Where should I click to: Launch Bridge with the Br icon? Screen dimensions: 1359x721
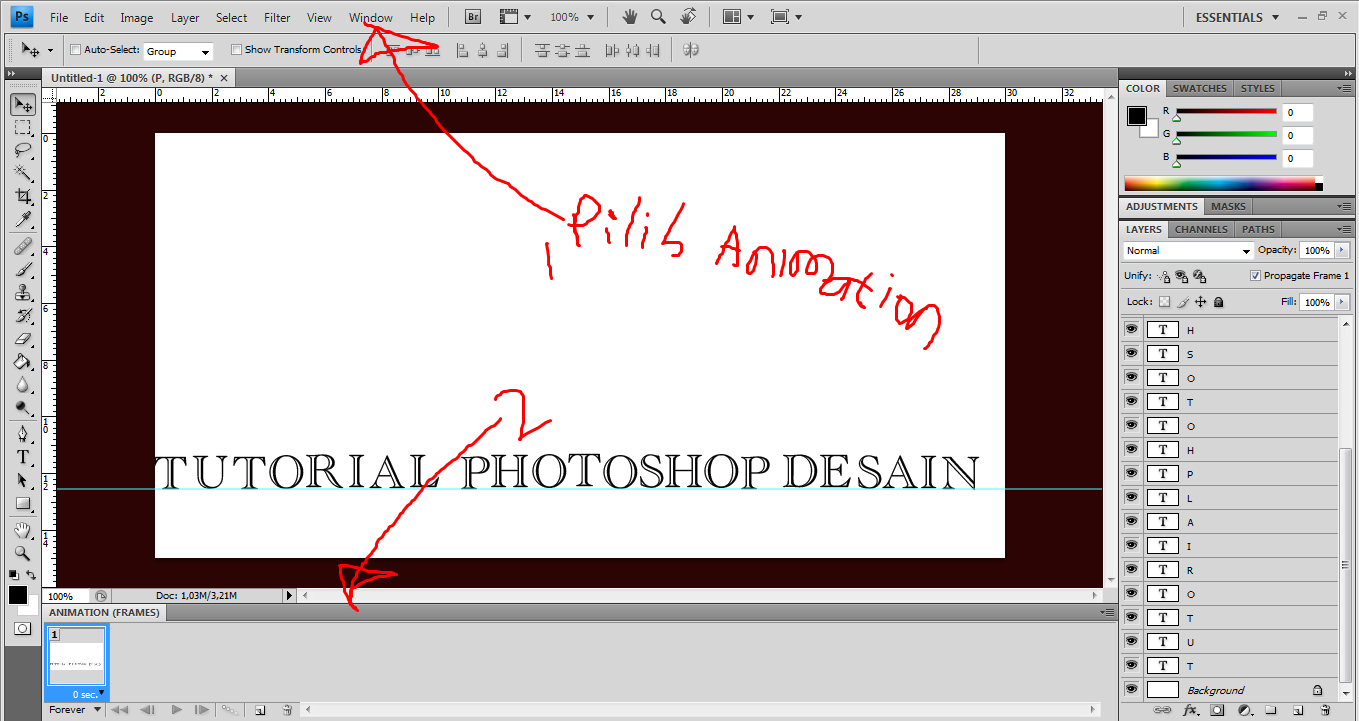click(474, 17)
